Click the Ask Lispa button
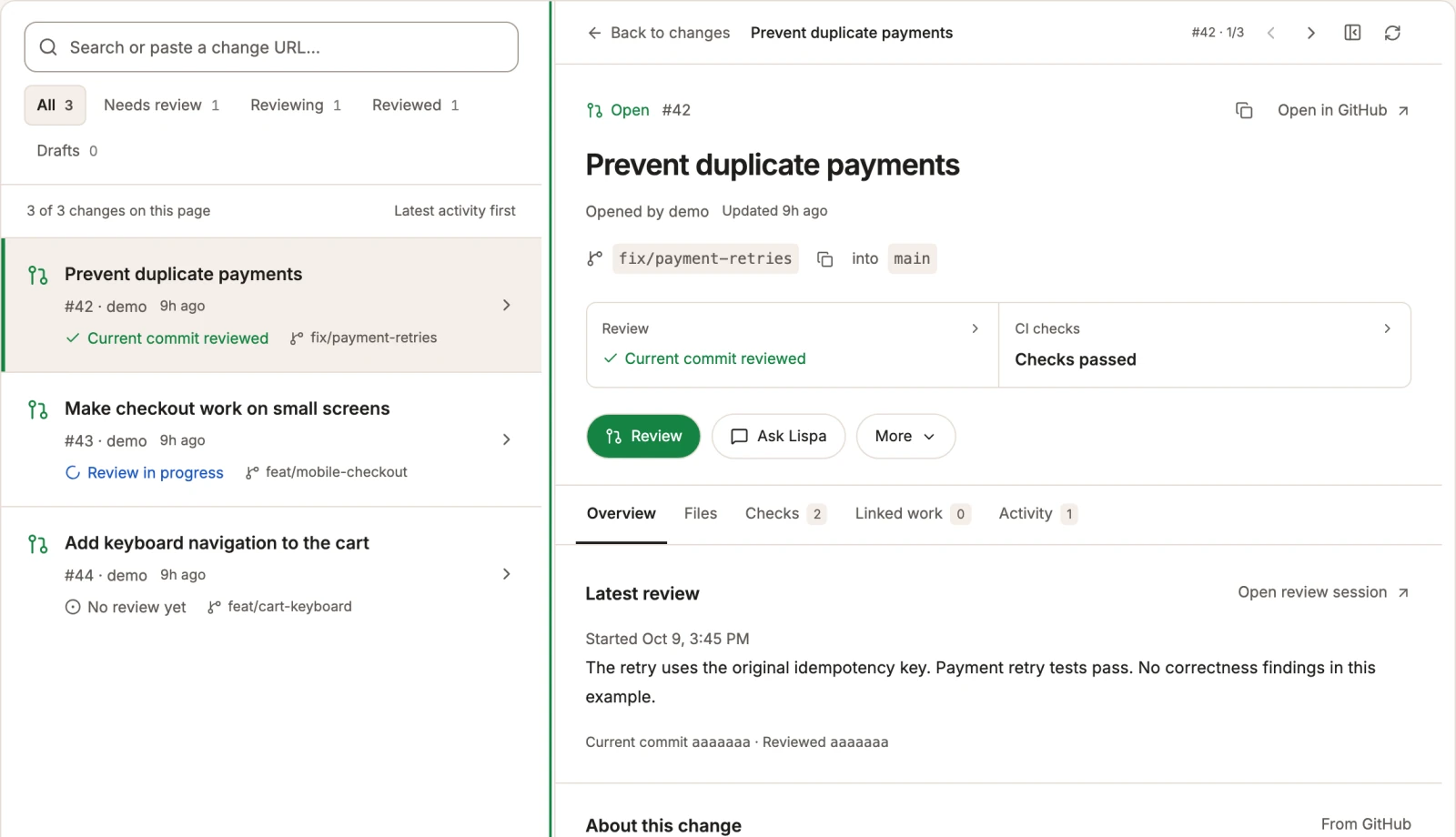 (x=778, y=436)
